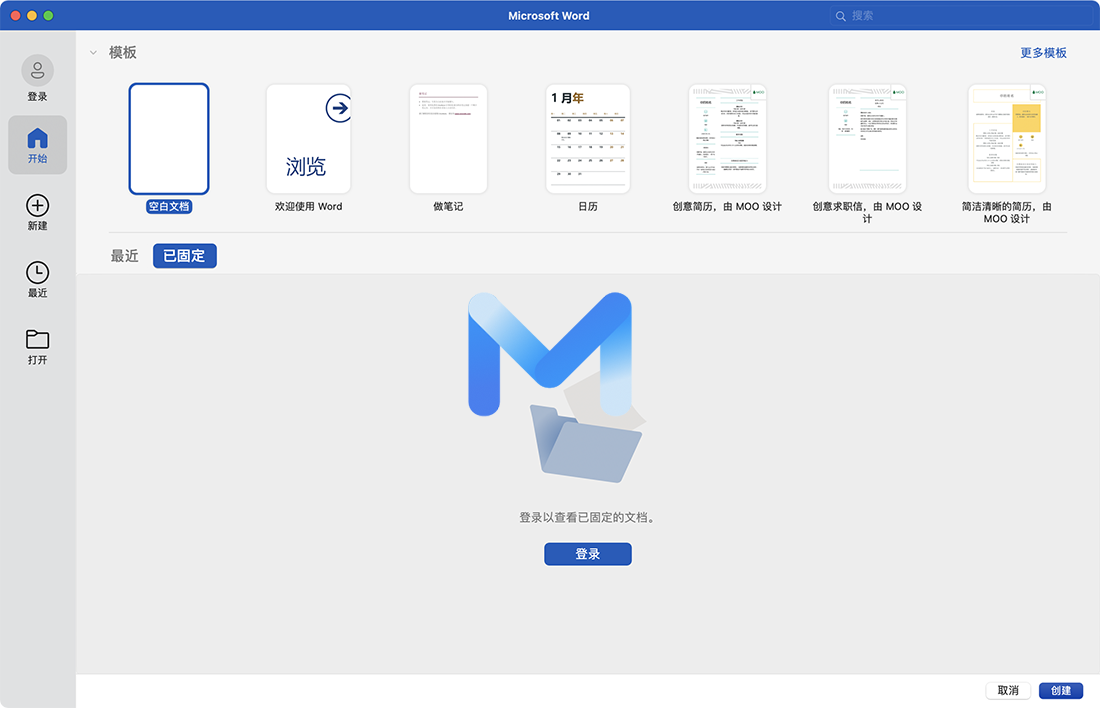Click the New document plus icon 新建
The width and height of the screenshot is (1100, 708).
pyautogui.click(x=37, y=206)
